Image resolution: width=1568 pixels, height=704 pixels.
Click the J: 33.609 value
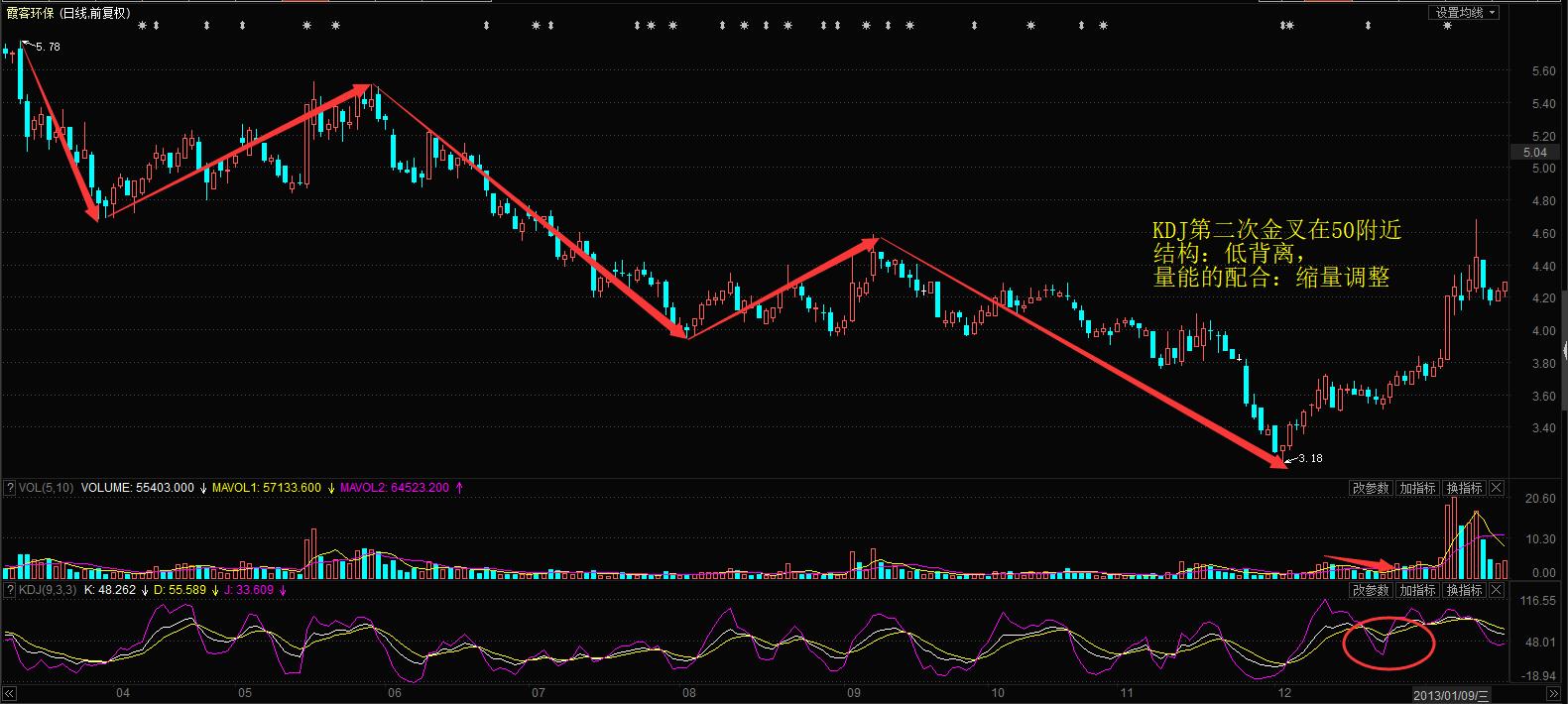point(248,590)
